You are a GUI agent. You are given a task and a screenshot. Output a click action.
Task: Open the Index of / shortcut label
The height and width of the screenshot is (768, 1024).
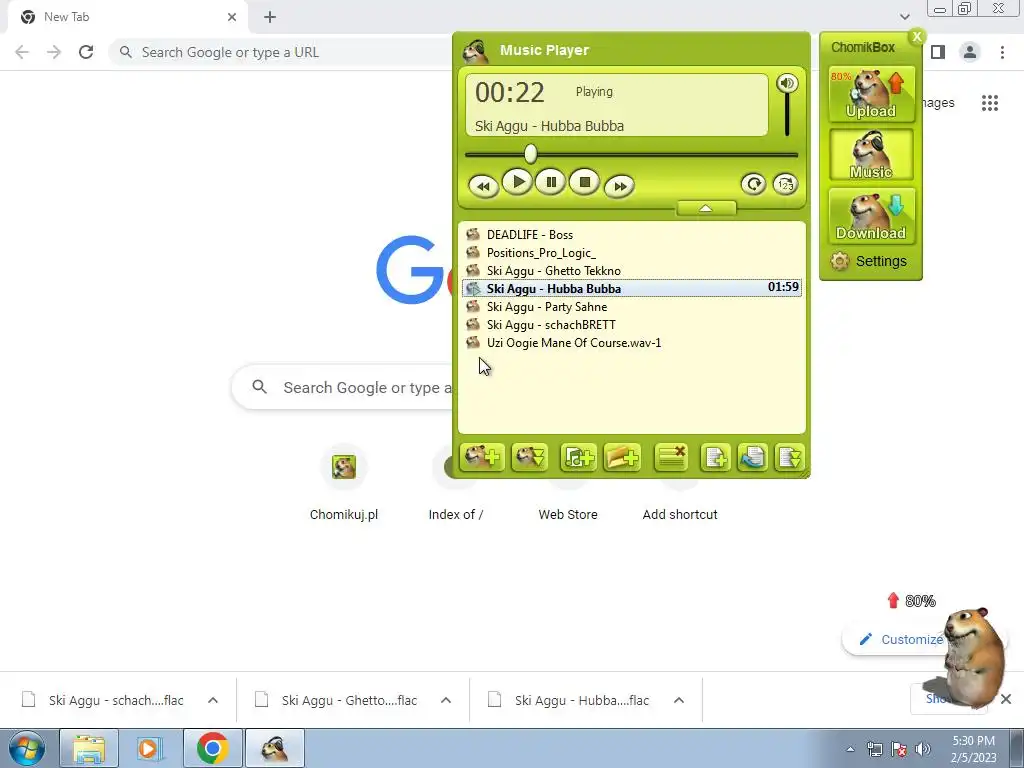click(x=456, y=515)
